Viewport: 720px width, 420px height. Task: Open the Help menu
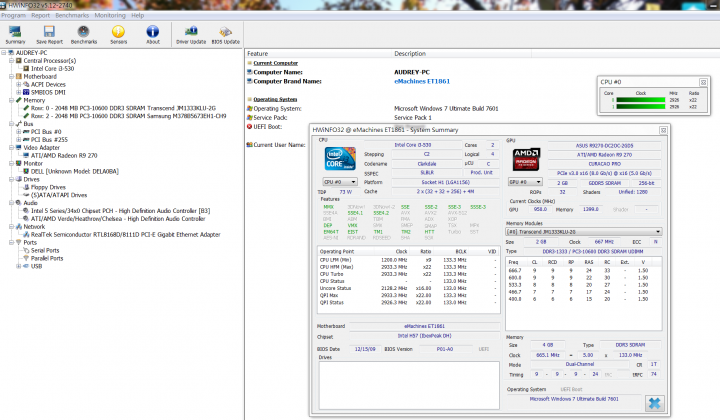click(x=138, y=15)
